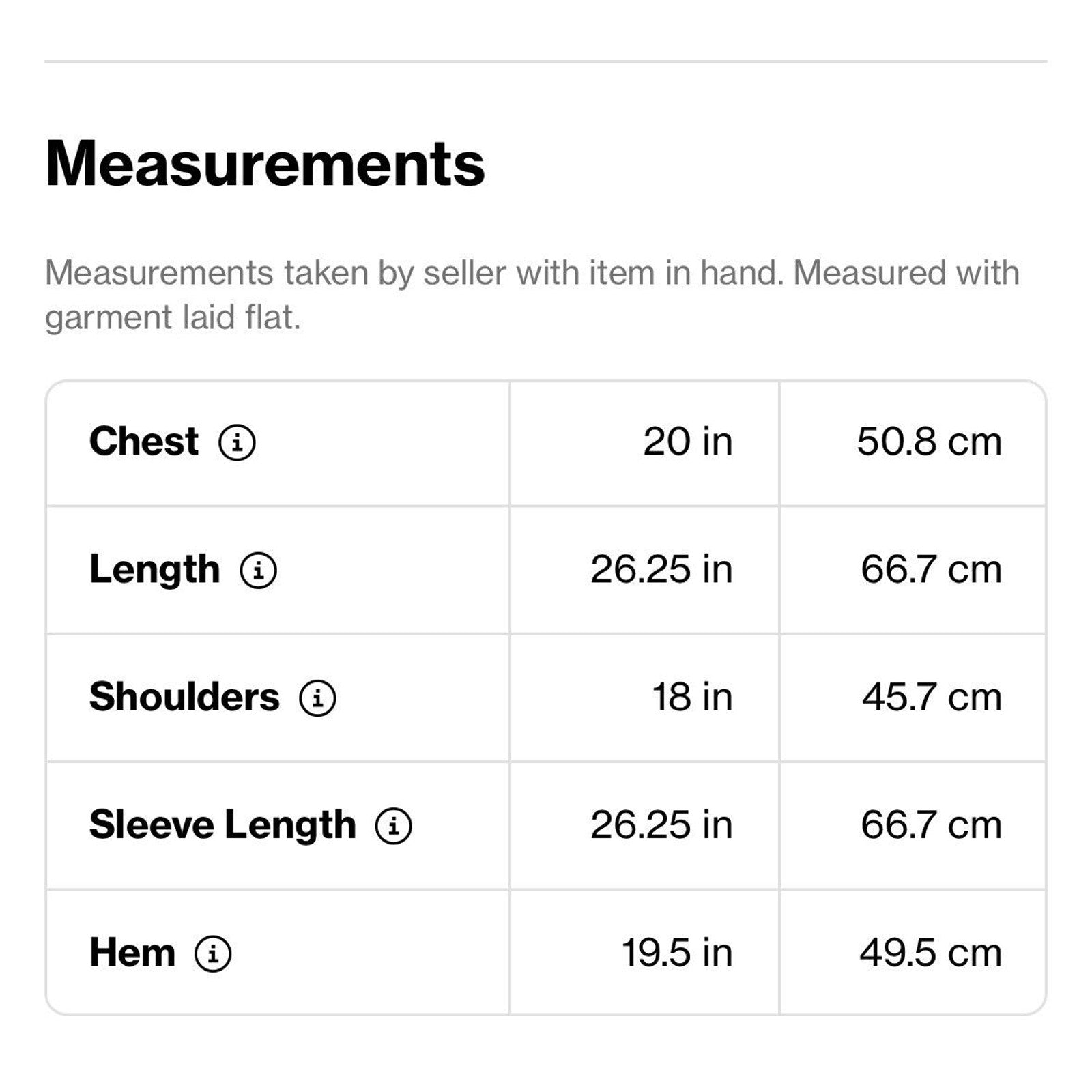Click the Shoulders row label
Screen dimensions: 1092x1092
coord(184,697)
